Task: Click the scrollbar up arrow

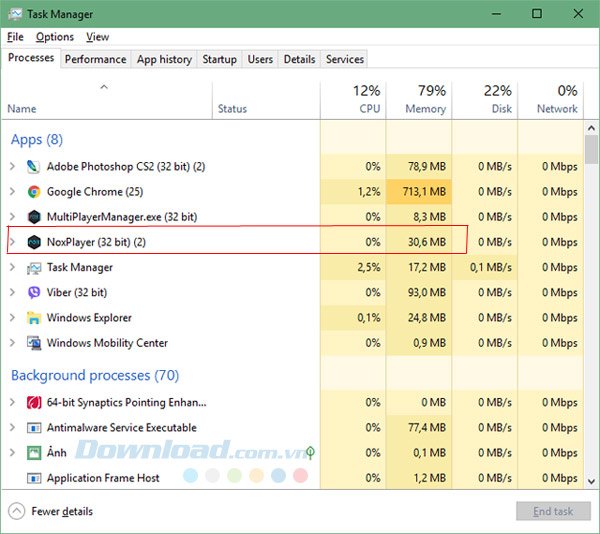Action: point(591,128)
